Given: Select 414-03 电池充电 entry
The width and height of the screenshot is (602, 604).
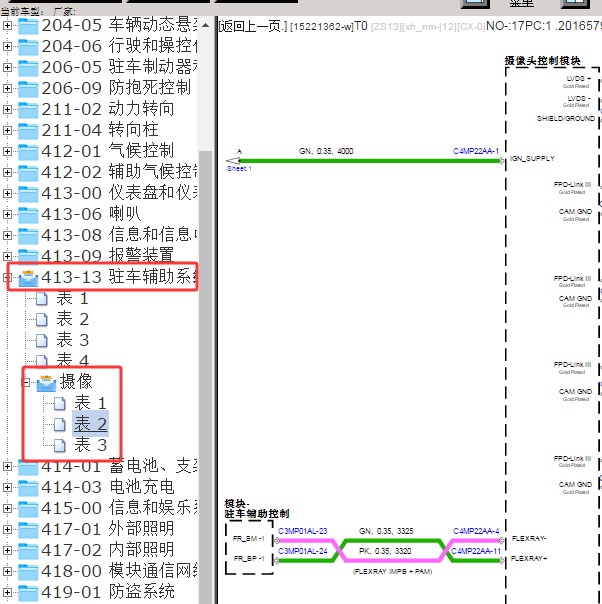Looking at the screenshot, I should (x=108, y=488).
